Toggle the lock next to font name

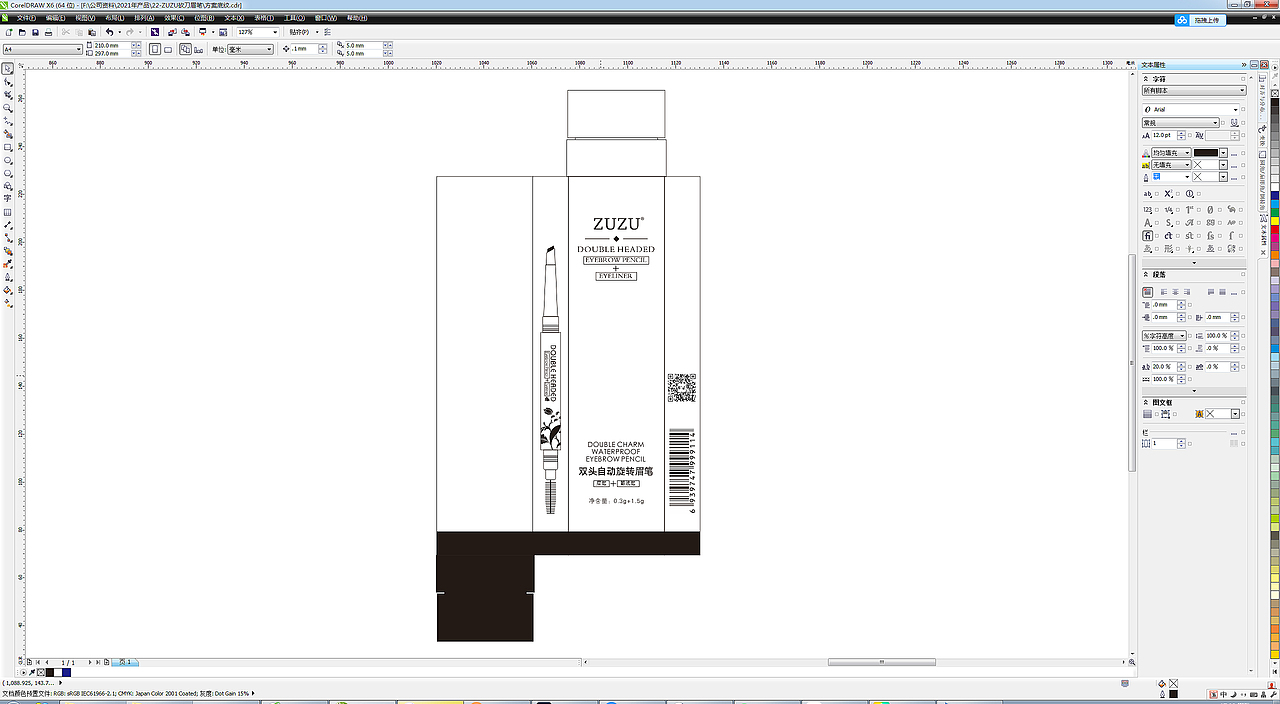pos(1243,110)
